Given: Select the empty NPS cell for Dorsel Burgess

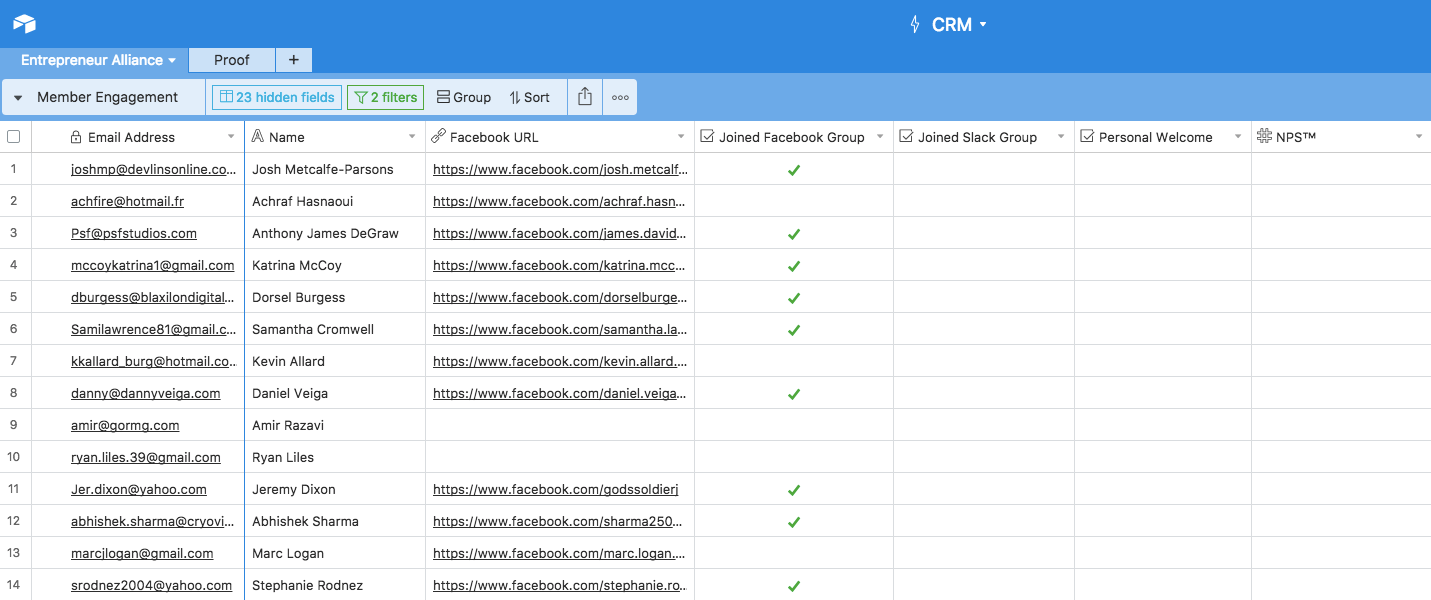Looking at the screenshot, I should [x=1340, y=298].
